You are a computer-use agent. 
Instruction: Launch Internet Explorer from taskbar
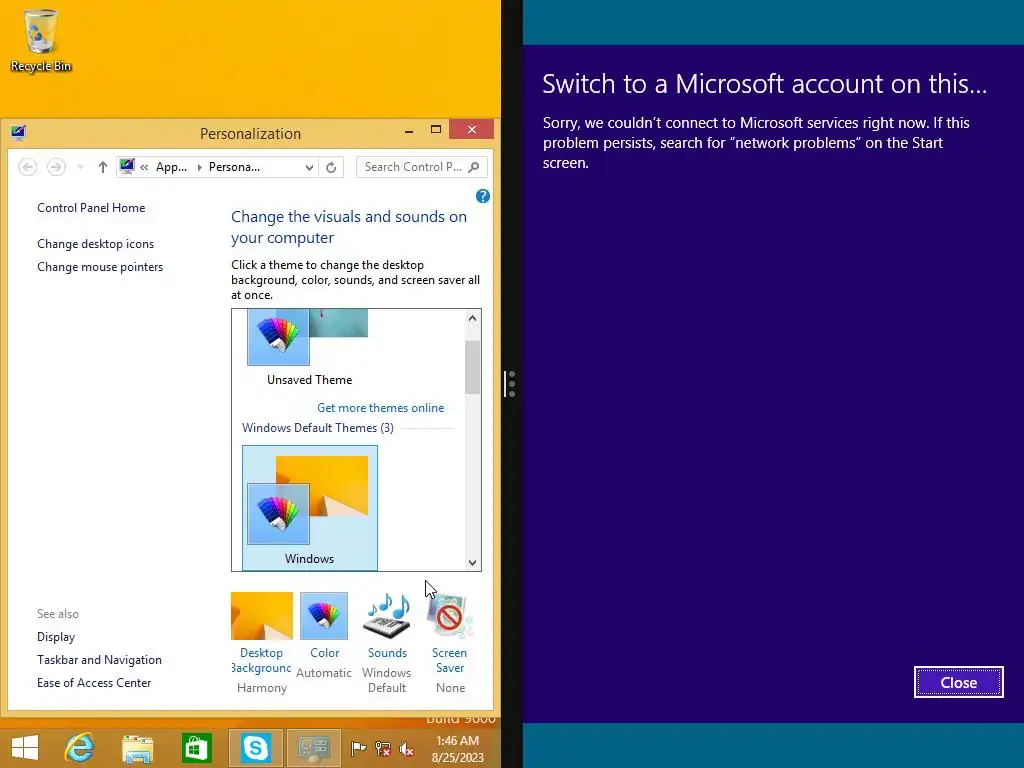pyautogui.click(x=80, y=748)
